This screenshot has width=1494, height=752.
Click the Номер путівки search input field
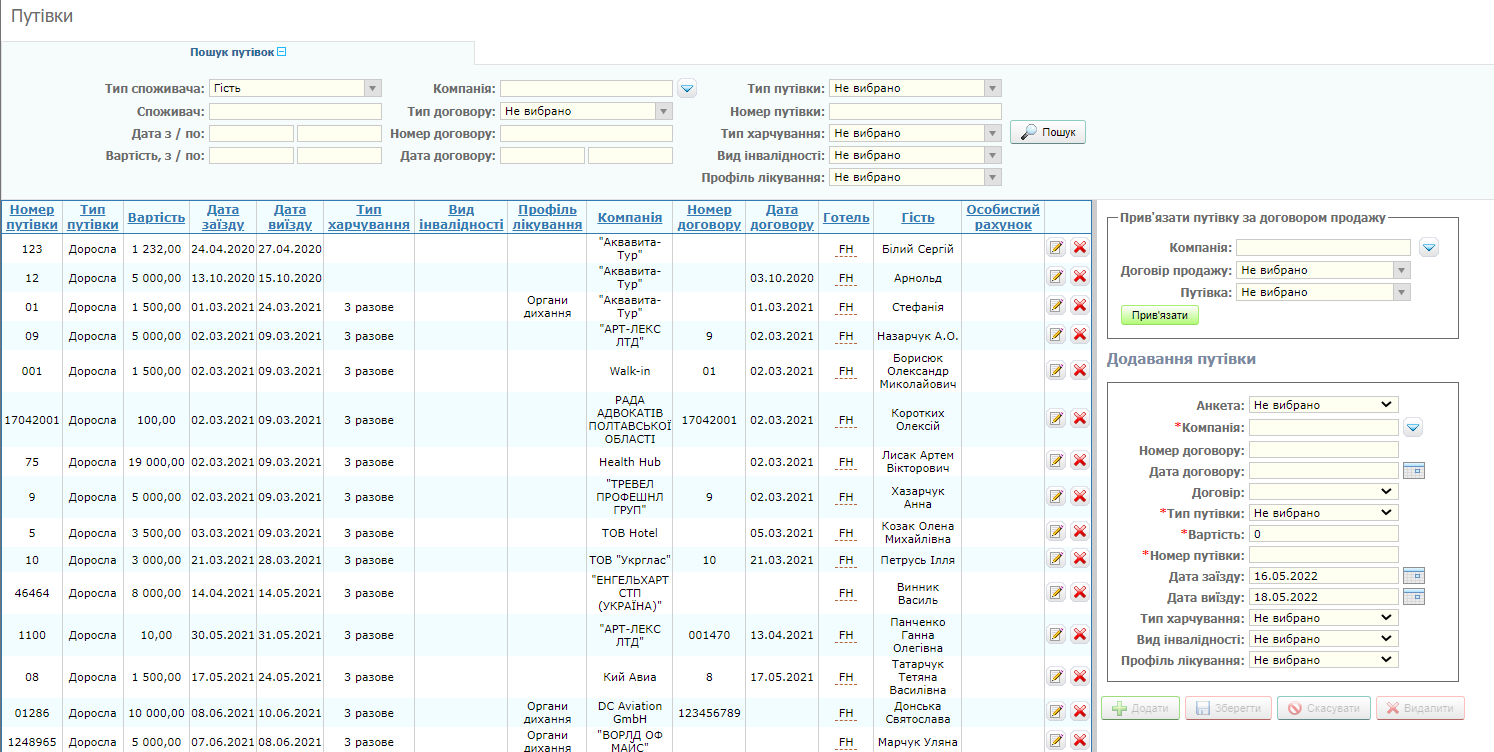[915, 111]
